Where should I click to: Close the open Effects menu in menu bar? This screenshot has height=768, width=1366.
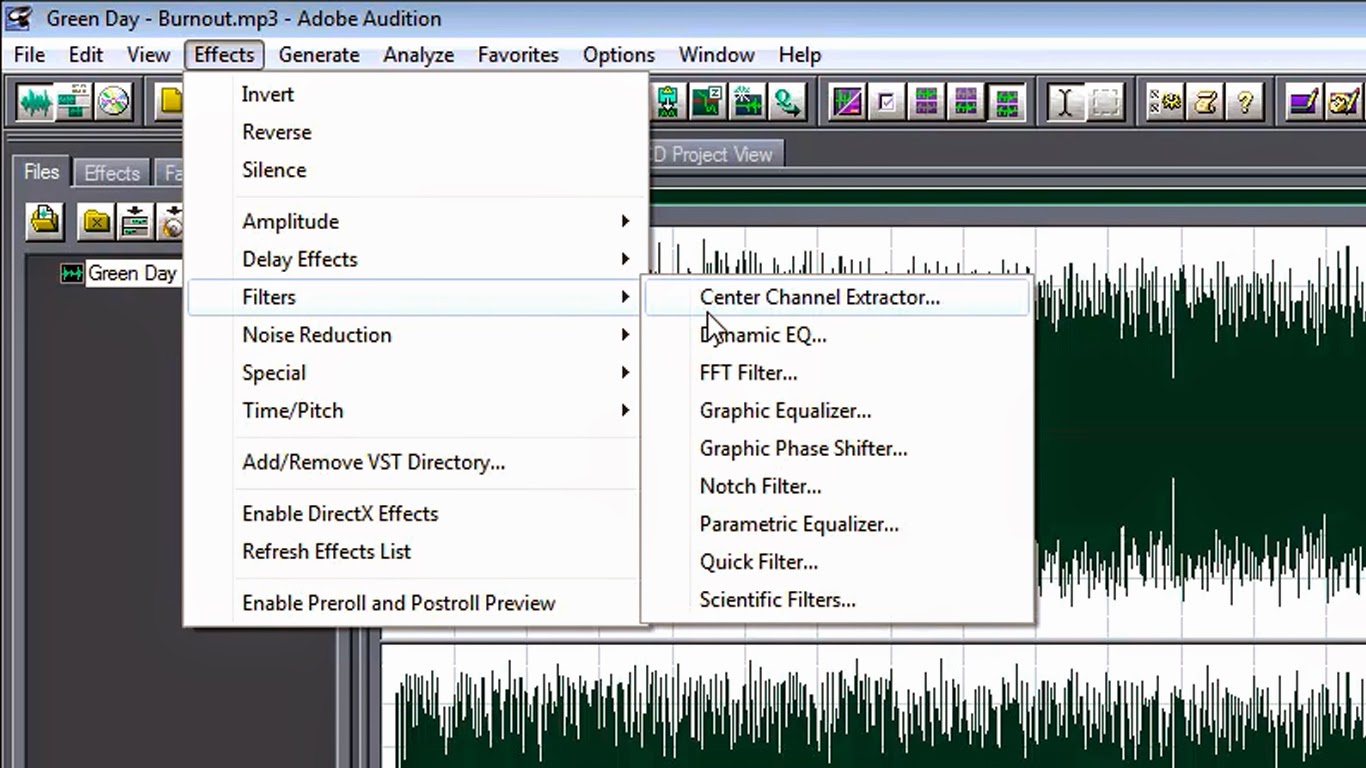click(224, 55)
